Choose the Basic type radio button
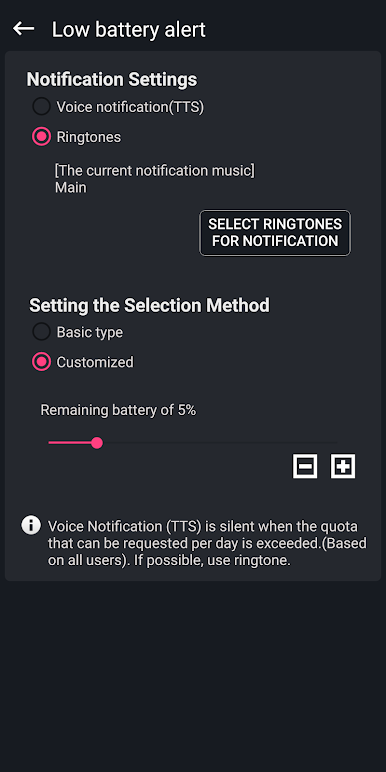Viewport: 386px width, 772px height. 41,332
